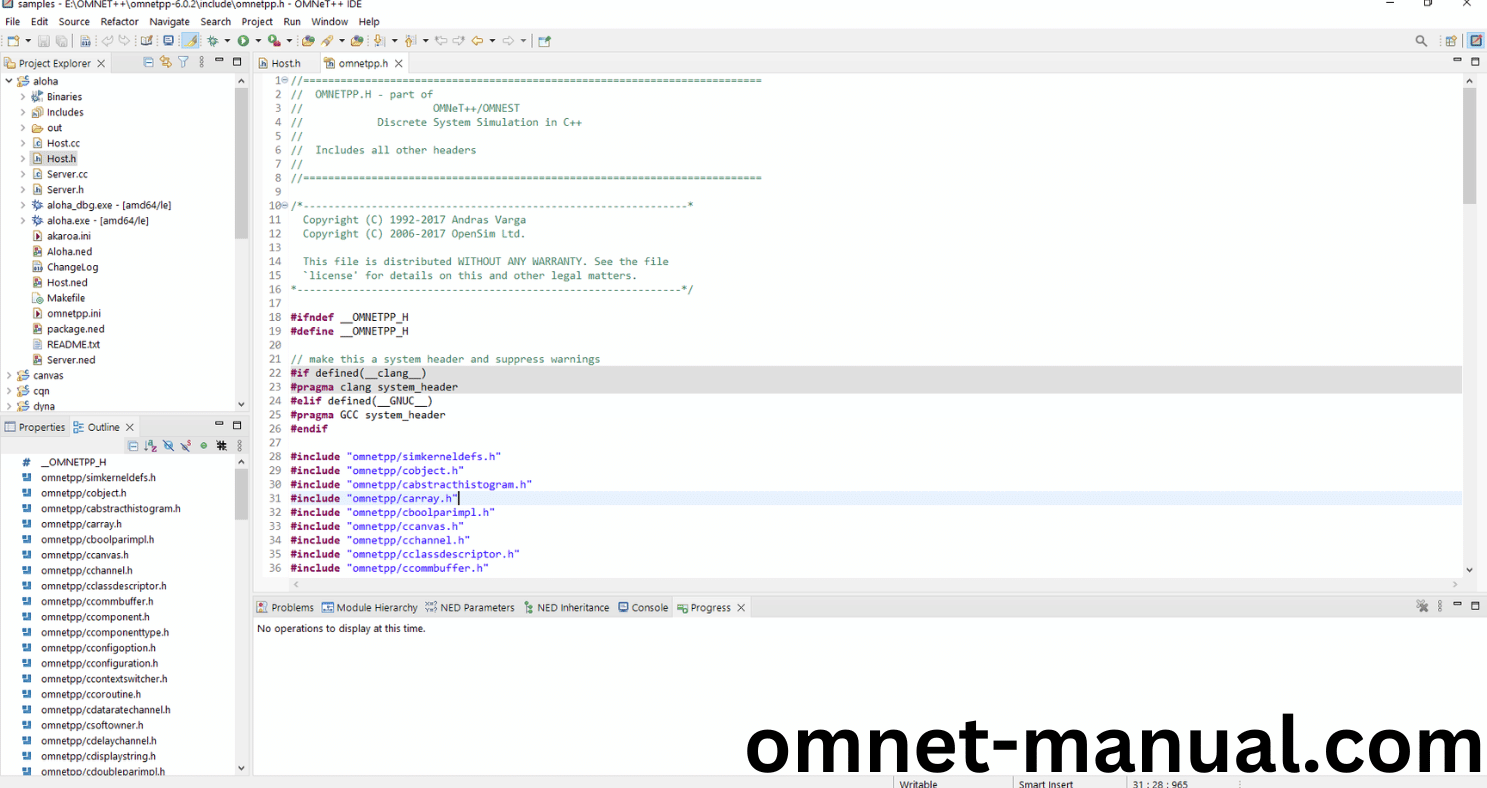
Task: Navigate back with the yellow back arrow icon
Action: coord(476,40)
